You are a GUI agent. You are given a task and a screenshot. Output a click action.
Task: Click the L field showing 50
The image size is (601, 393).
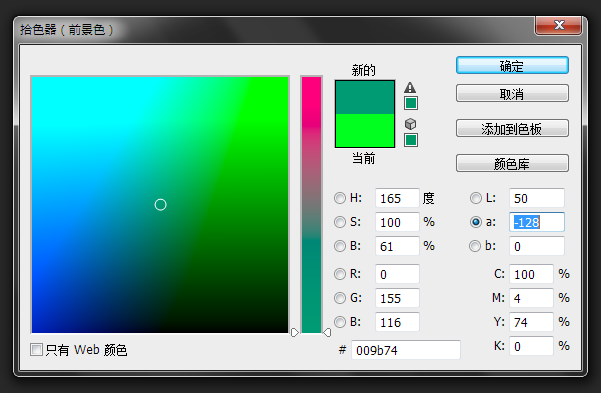(537, 198)
